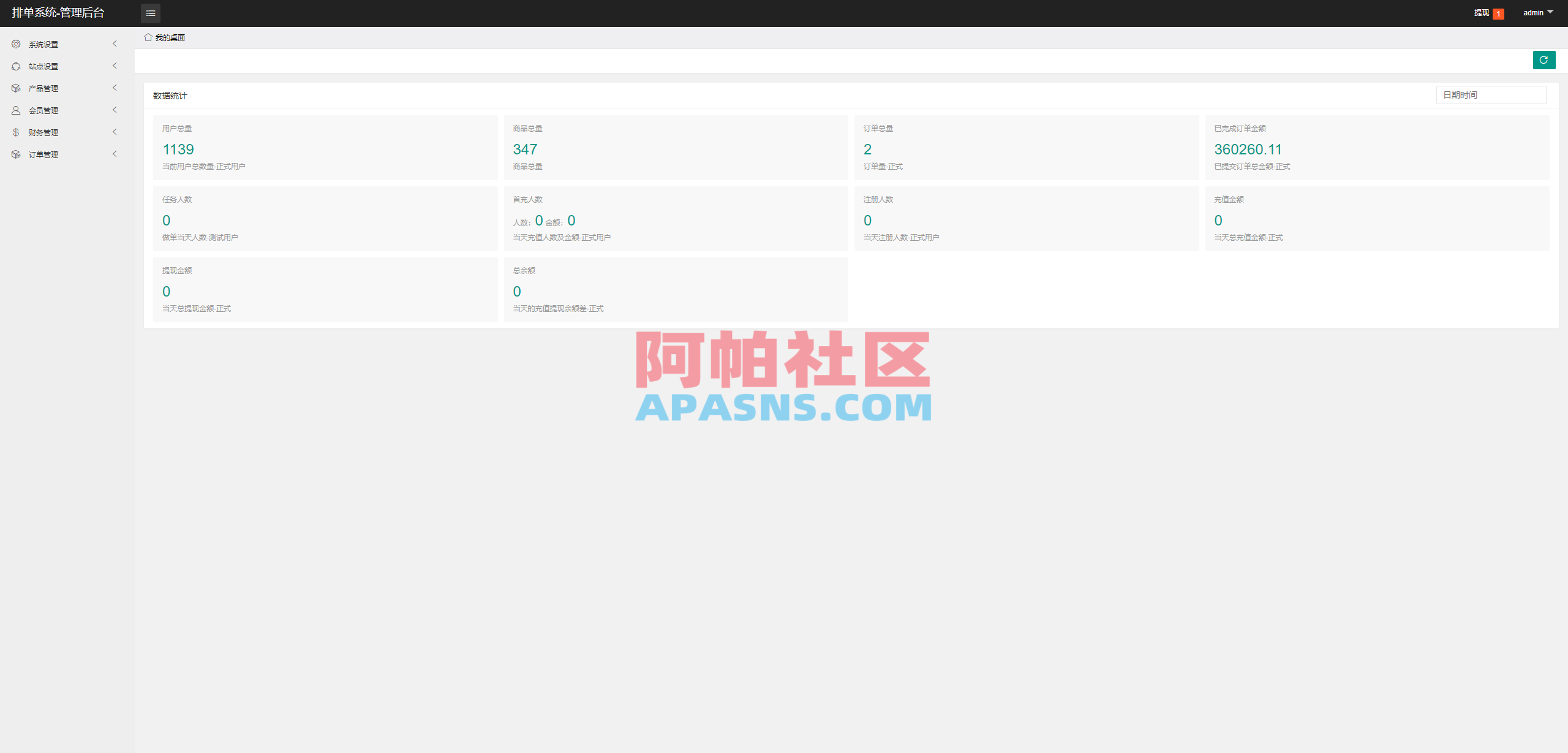1568x753 pixels.
Task: Expand the 会员管理 menu with its chevron
Action: (115, 110)
